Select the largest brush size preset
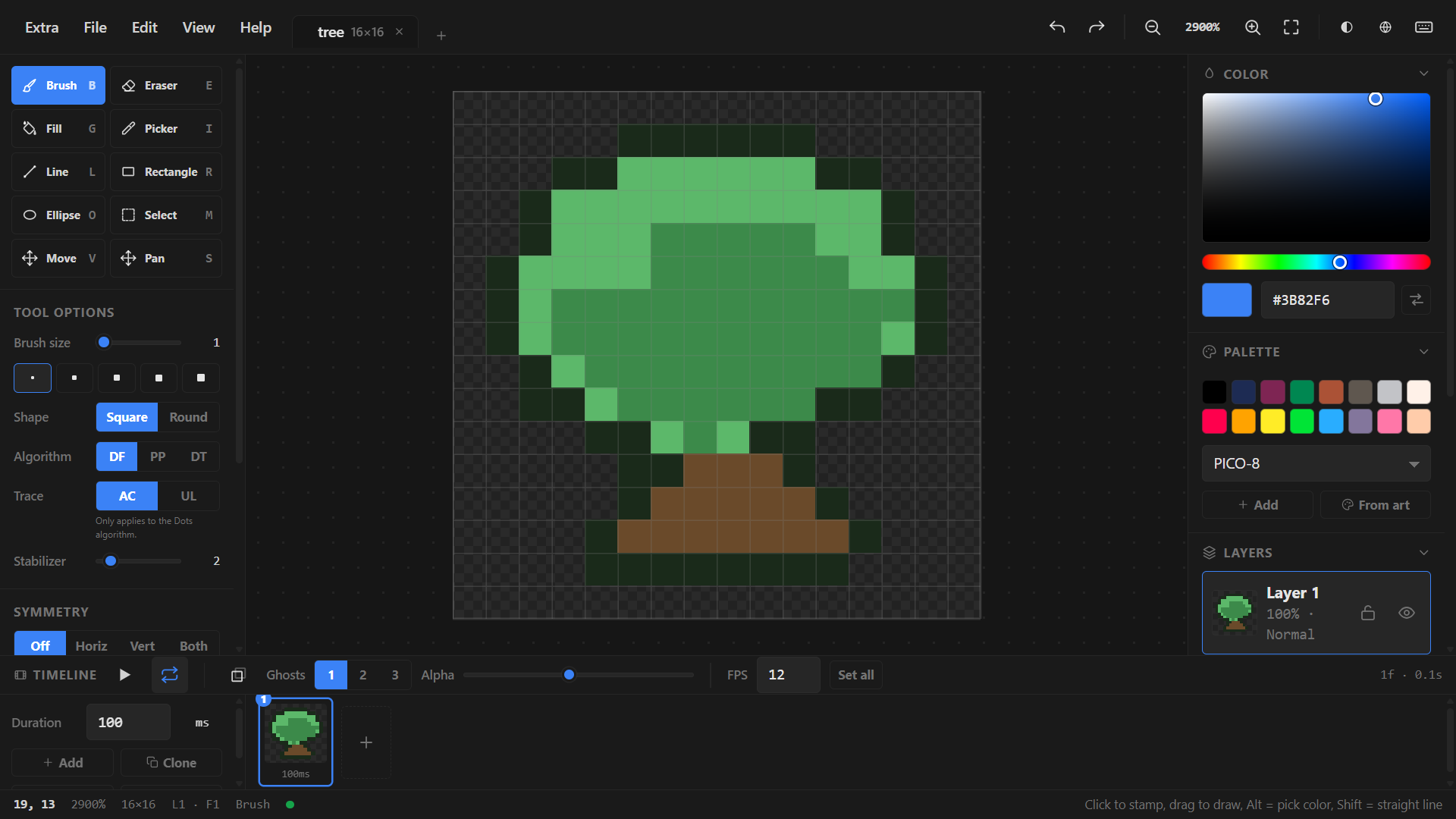The image size is (1456, 819). [201, 378]
